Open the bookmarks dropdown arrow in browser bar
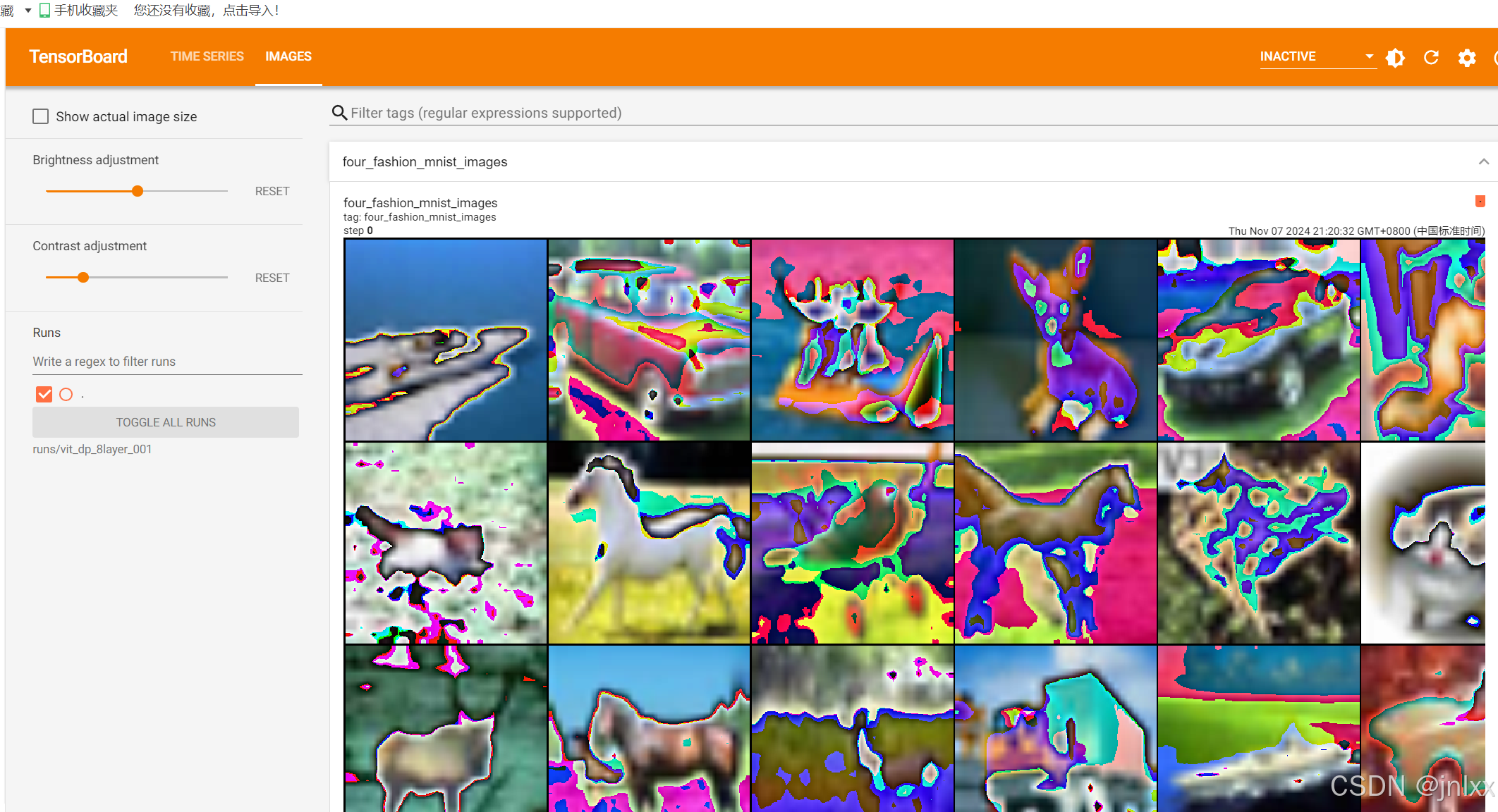Screen dimensions: 1498x812 (28, 11)
